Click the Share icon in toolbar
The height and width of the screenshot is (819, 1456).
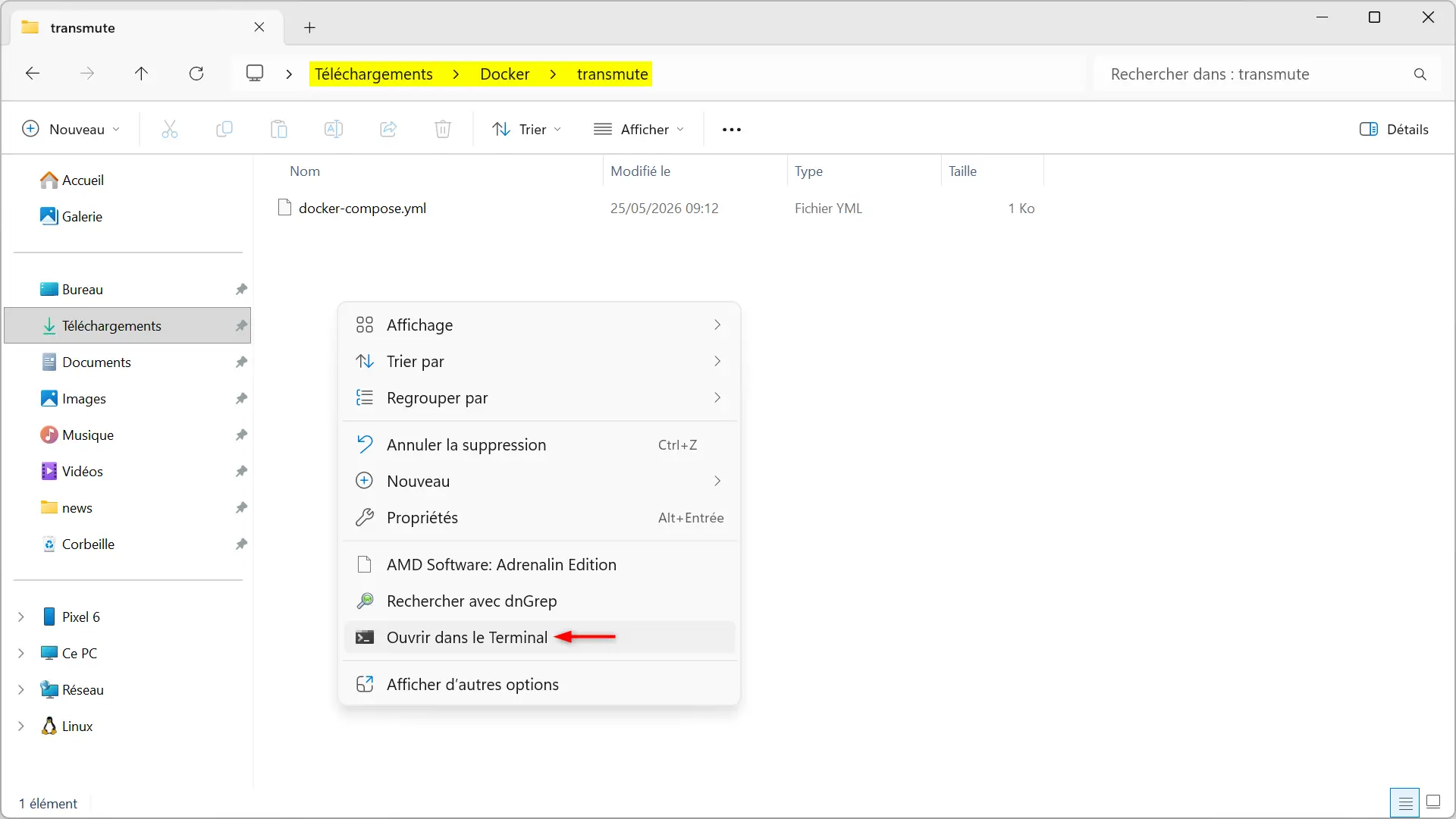click(388, 130)
